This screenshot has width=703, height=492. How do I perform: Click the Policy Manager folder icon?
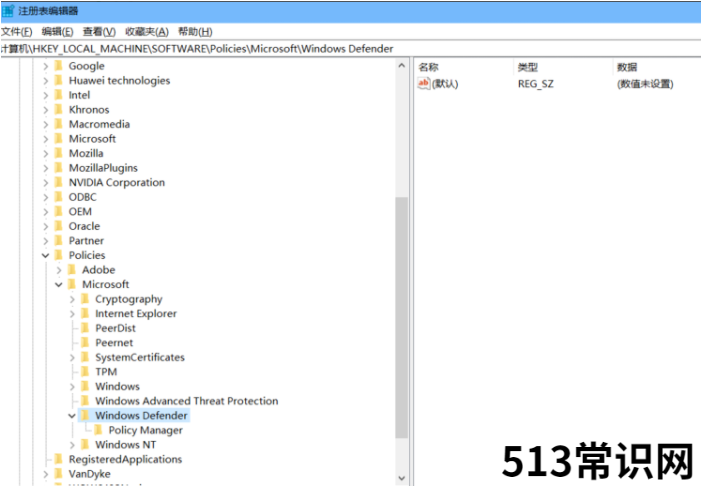(x=98, y=430)
